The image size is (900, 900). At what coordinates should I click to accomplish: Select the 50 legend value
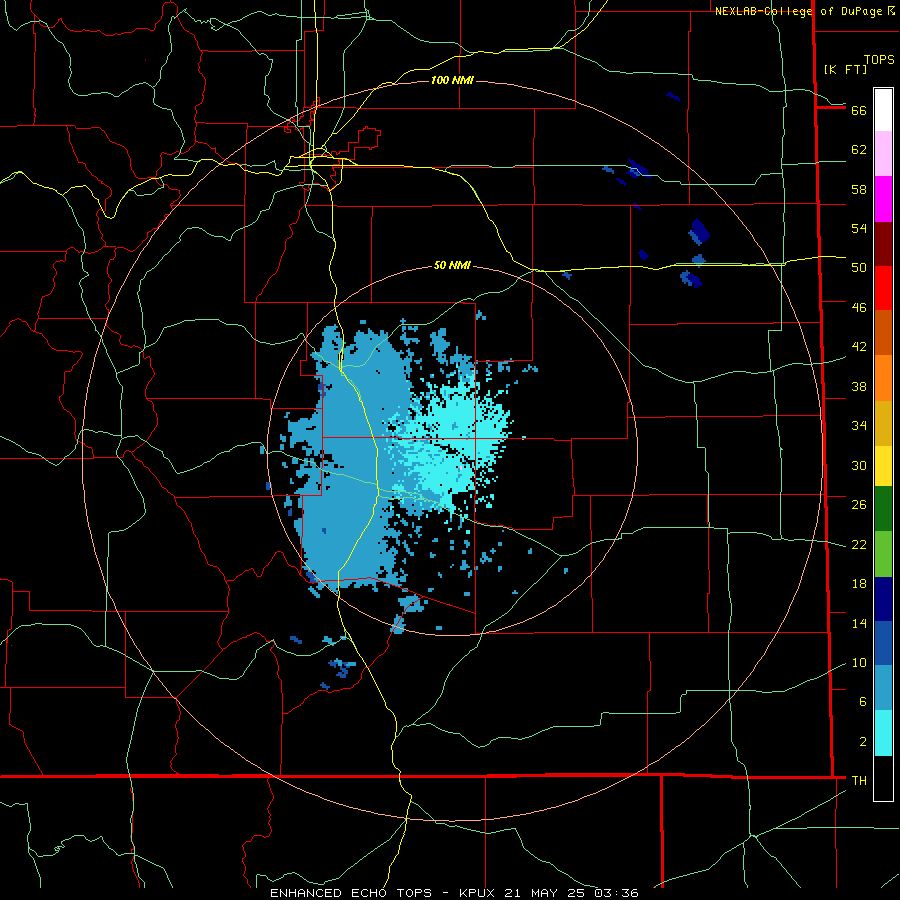[x=859, y=268]
